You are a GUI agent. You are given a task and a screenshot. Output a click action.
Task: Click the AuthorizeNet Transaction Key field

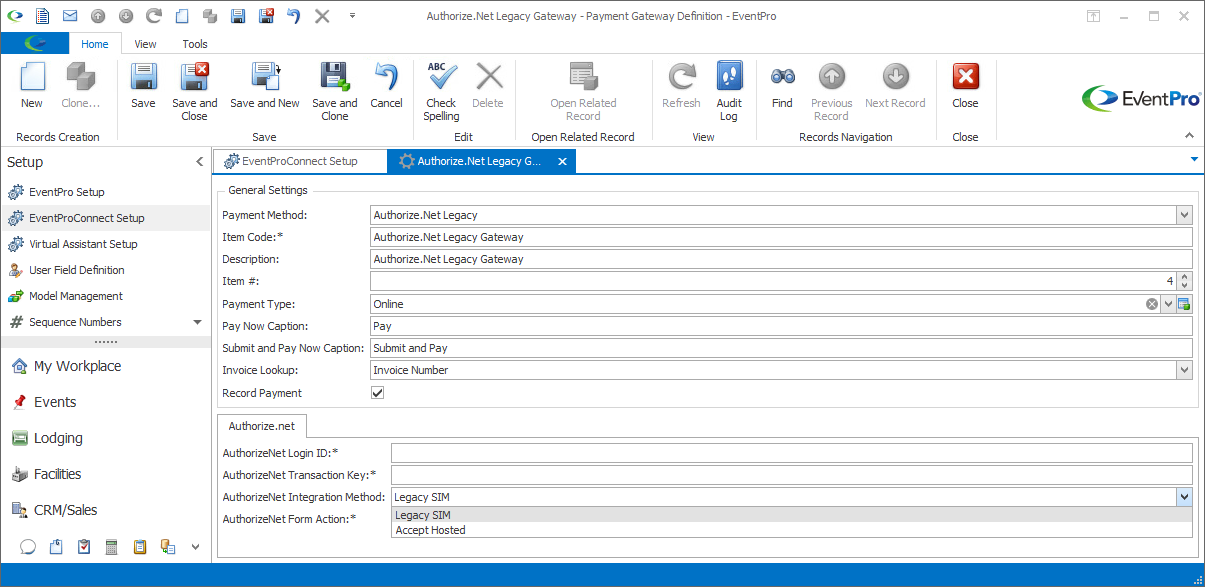791,475
